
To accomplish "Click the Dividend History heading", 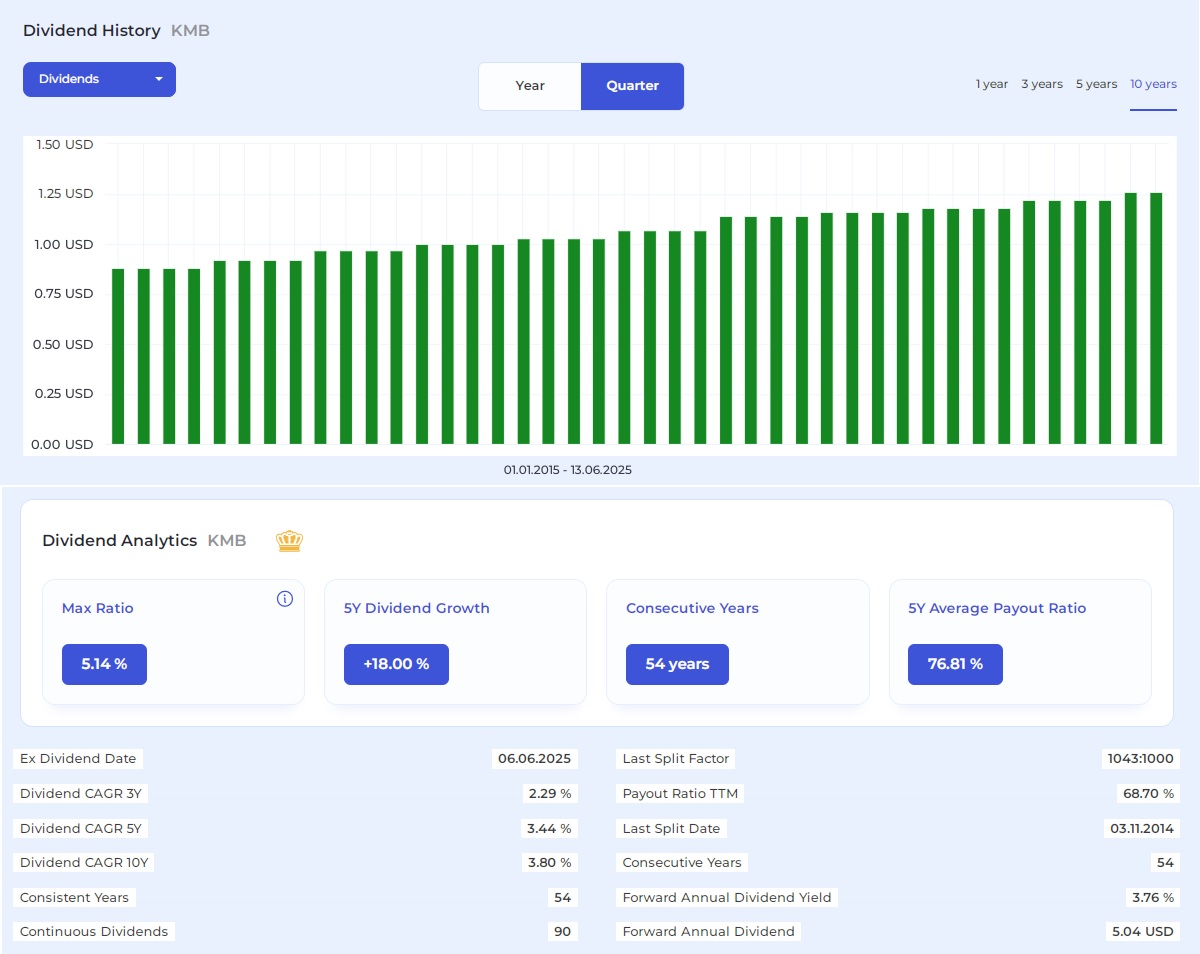I will pos(92,31).
